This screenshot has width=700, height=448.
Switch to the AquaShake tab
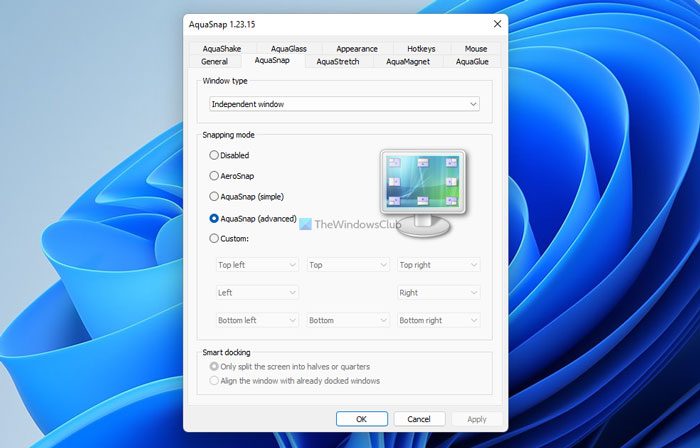click(222, 49)
